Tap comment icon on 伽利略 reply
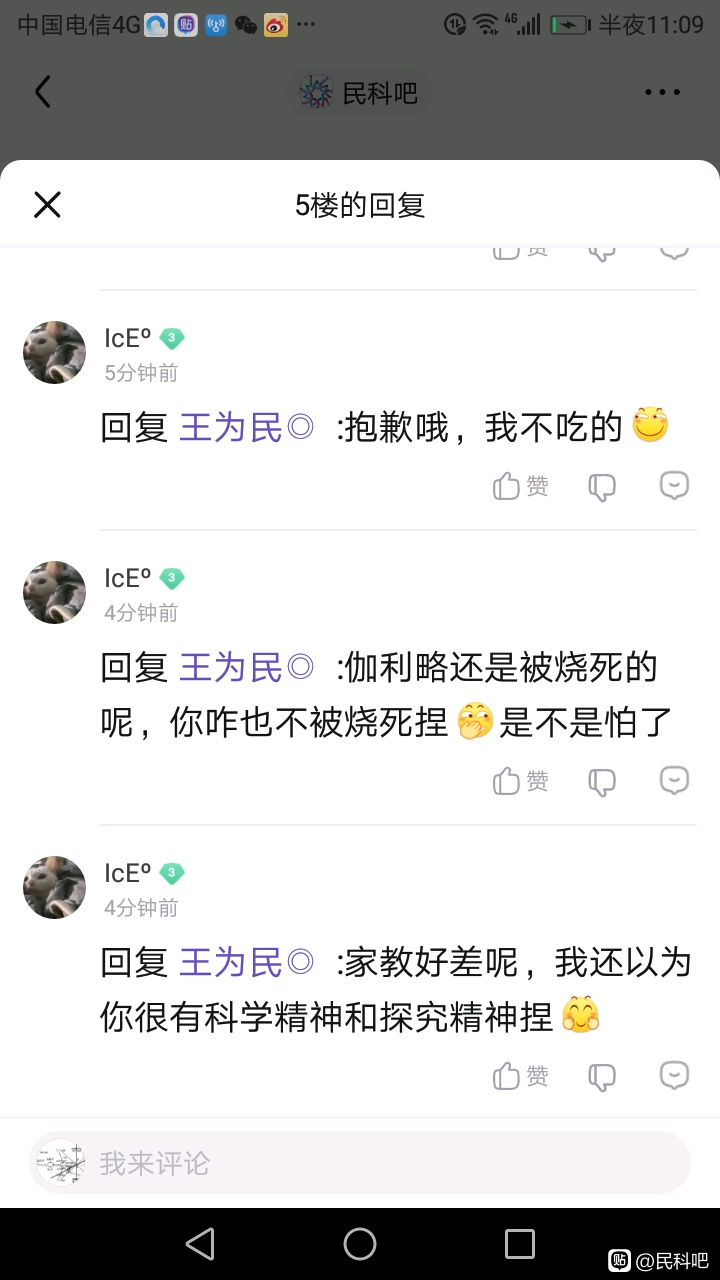The image size is (720, 1280). (675, 781)
